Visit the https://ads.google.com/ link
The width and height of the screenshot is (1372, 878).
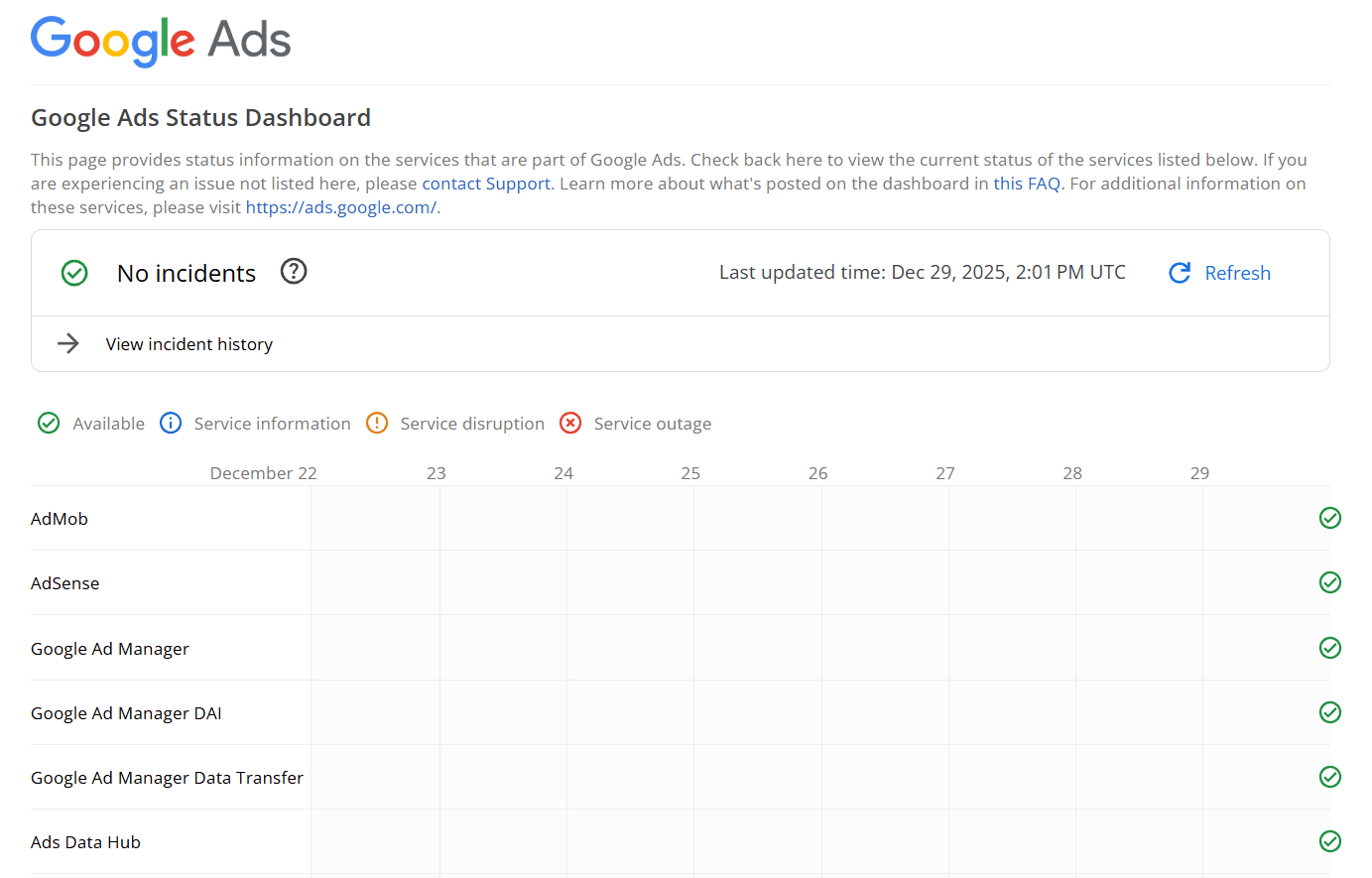(340, 206)
